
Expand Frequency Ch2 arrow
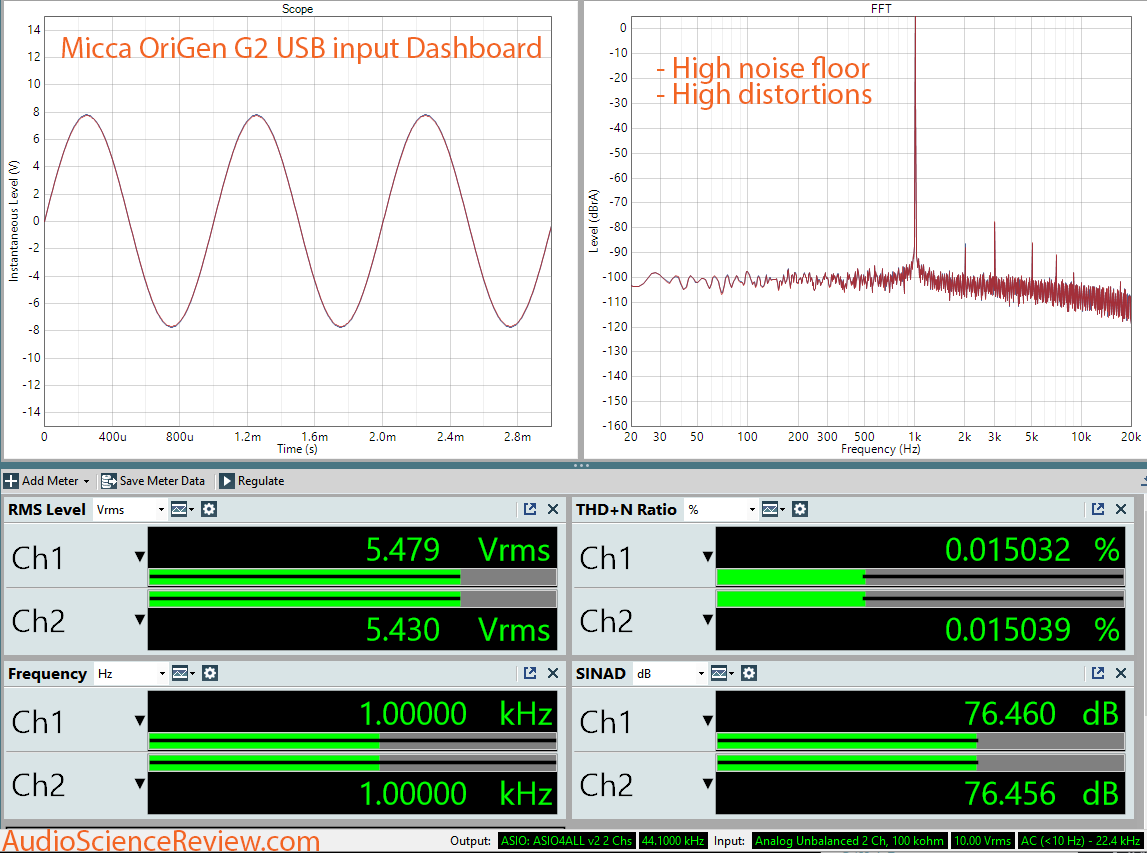(140, 784)
